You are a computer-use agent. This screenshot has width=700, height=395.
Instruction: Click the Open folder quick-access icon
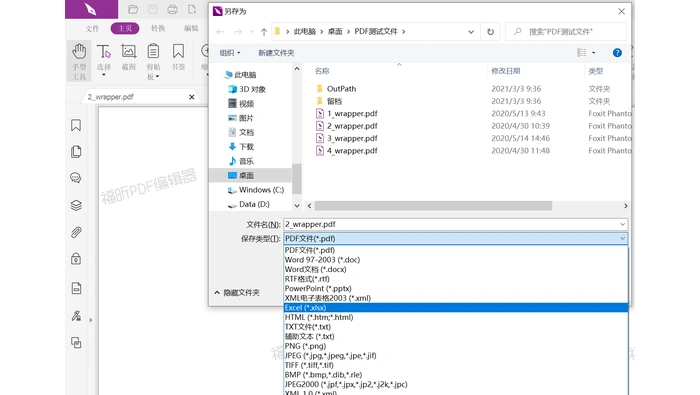pyautogui.click(x=133, y=9)
